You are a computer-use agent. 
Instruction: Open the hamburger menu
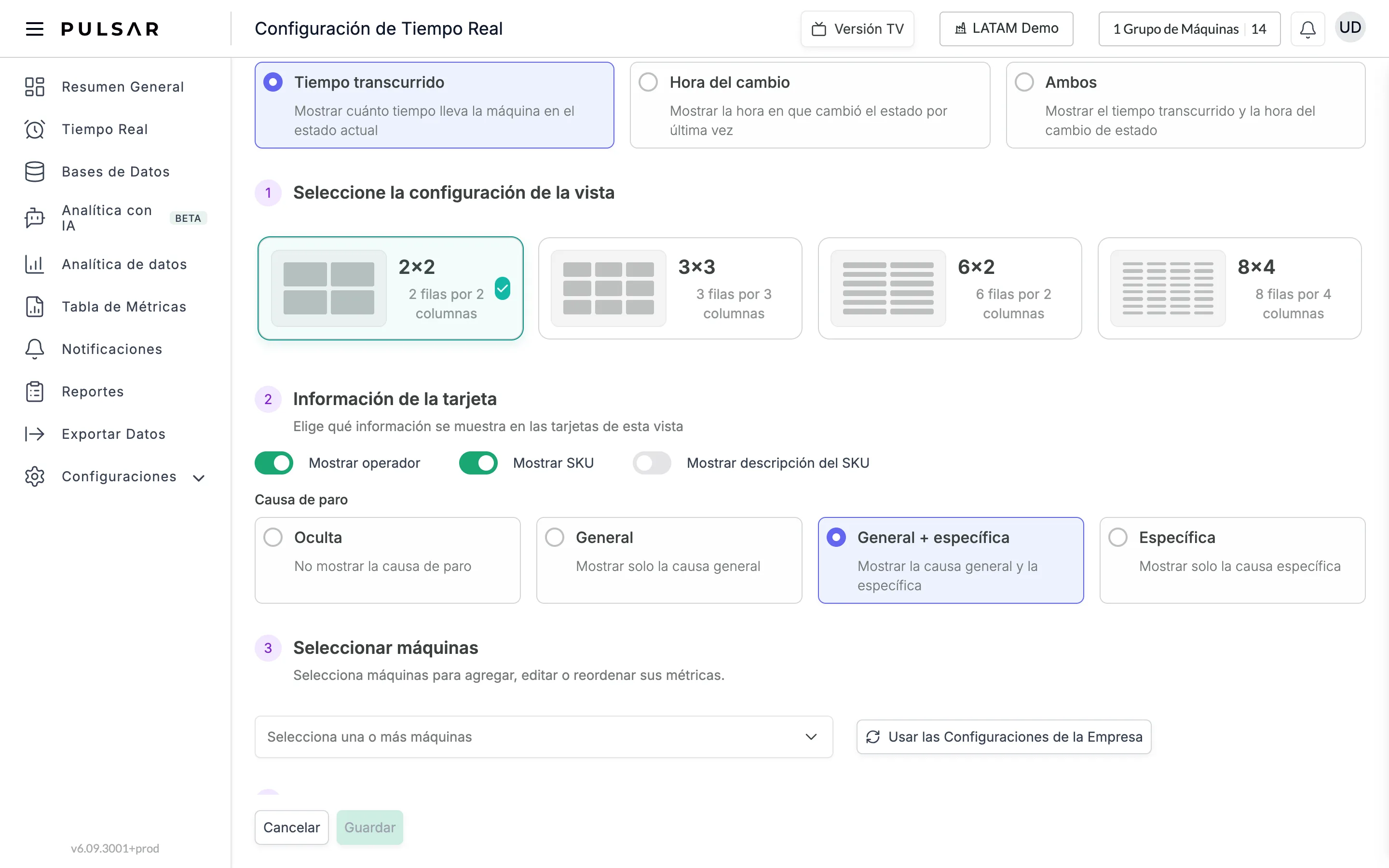(34, 29)
